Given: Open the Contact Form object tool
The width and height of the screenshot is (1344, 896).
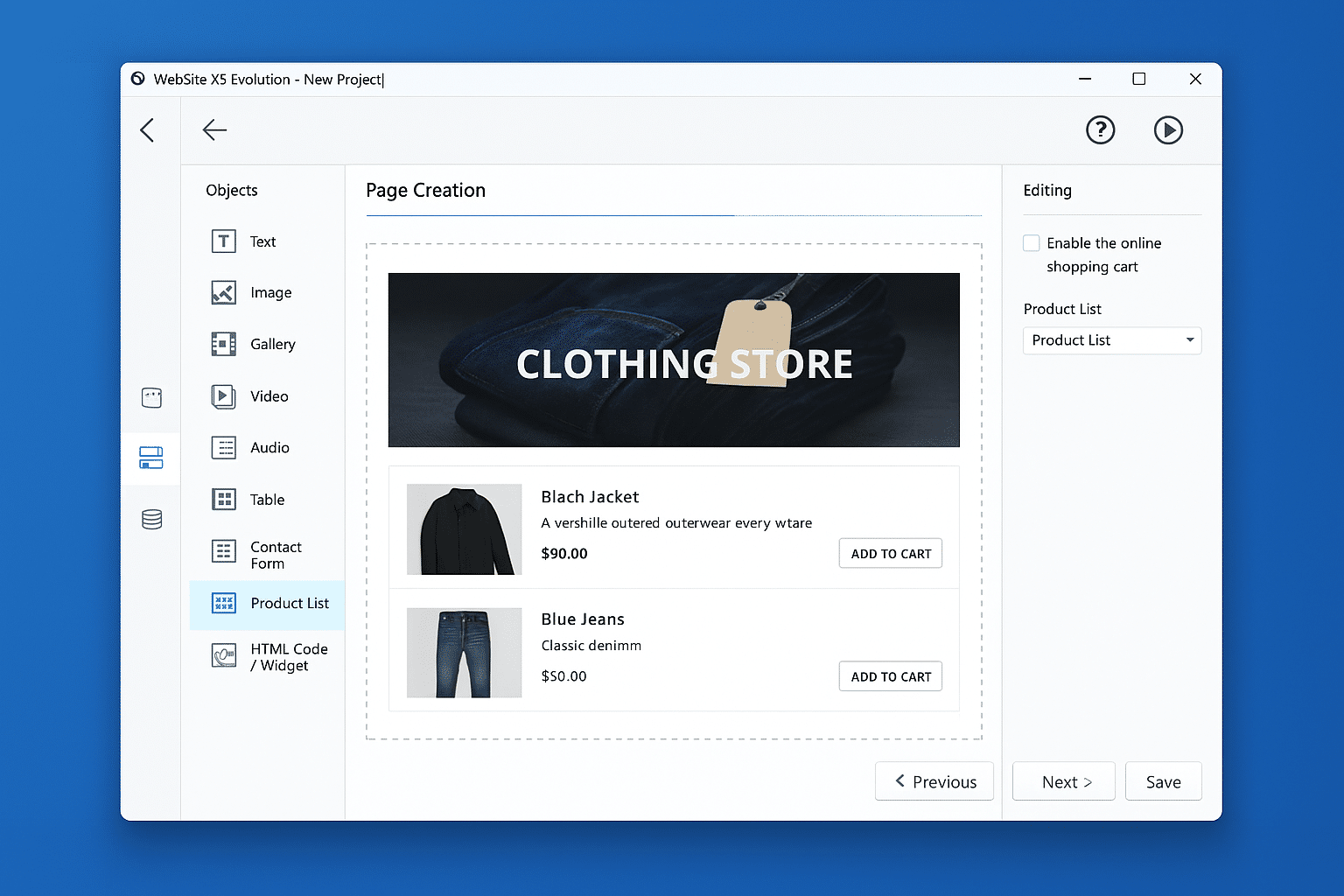Looking at the screenshot, I should pyautogui.click(x=275, y=555).
